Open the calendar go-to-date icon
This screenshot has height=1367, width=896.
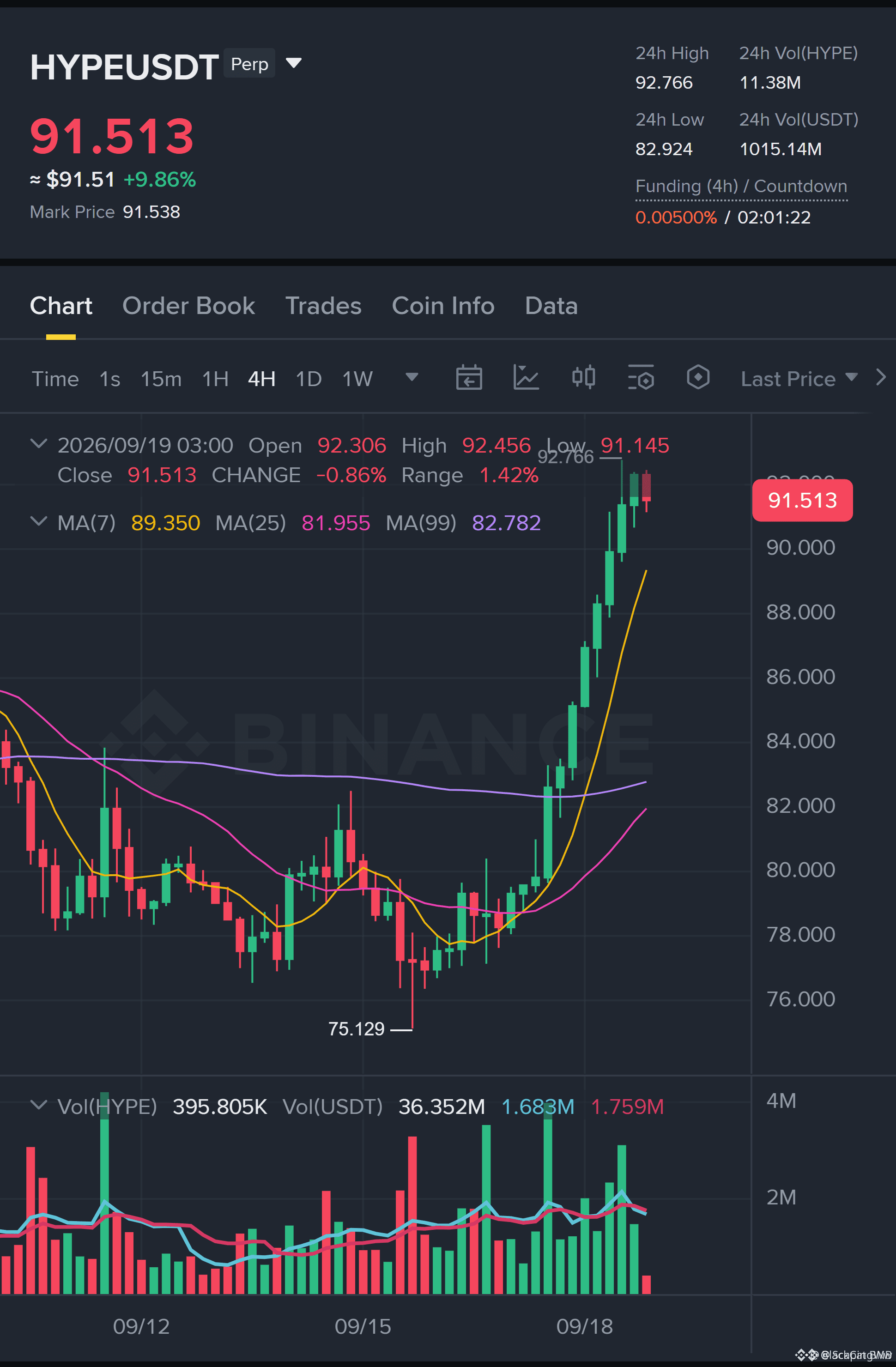click(469, 378)
